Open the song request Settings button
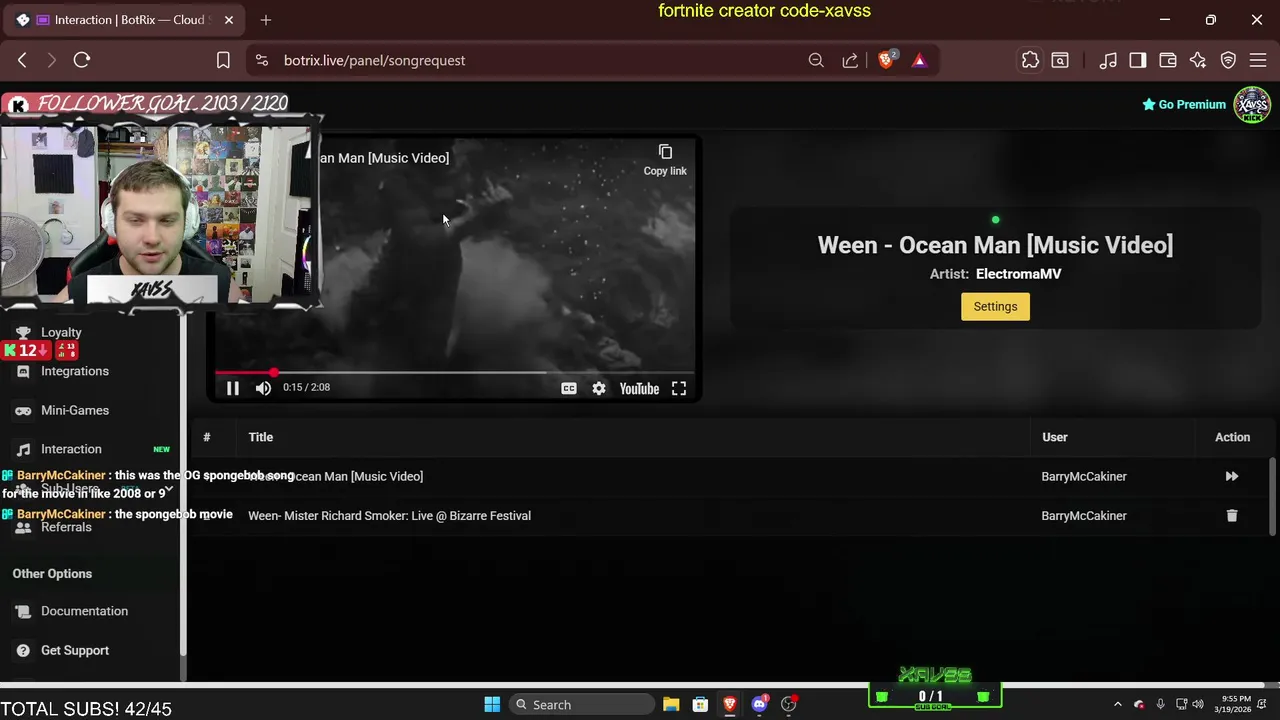 pyautogui.click(x=995, y=307)
